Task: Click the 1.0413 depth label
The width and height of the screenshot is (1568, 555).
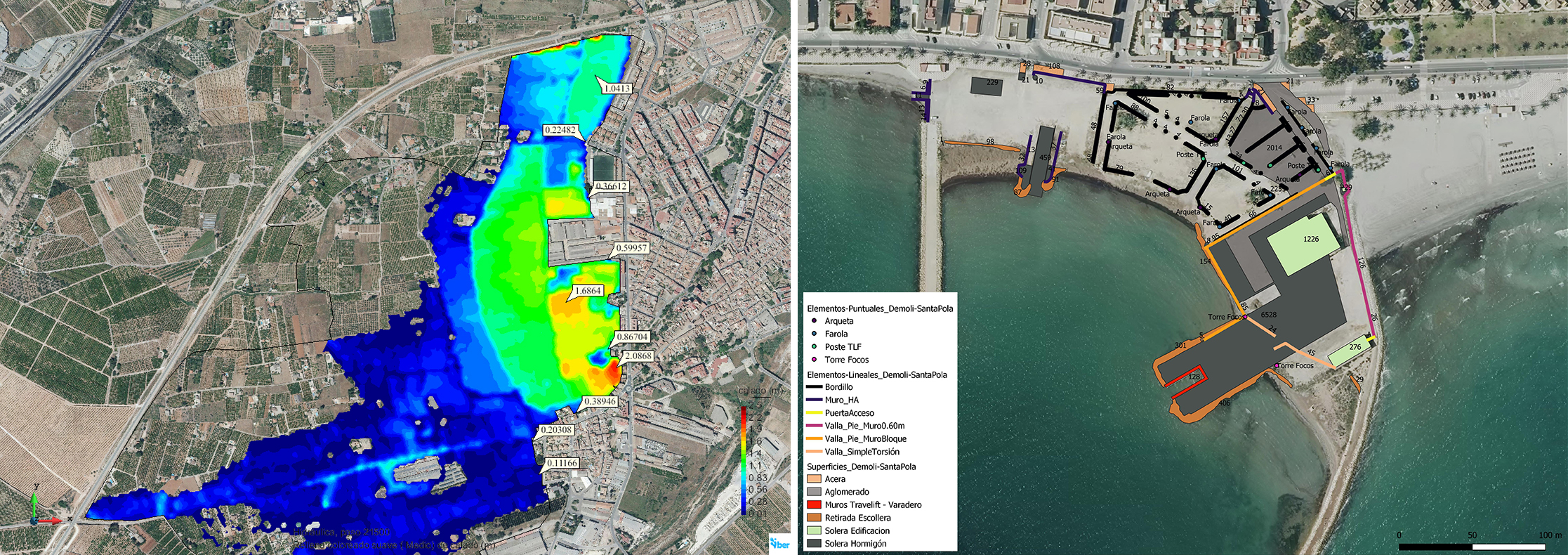Action: (x=617, y=89)
